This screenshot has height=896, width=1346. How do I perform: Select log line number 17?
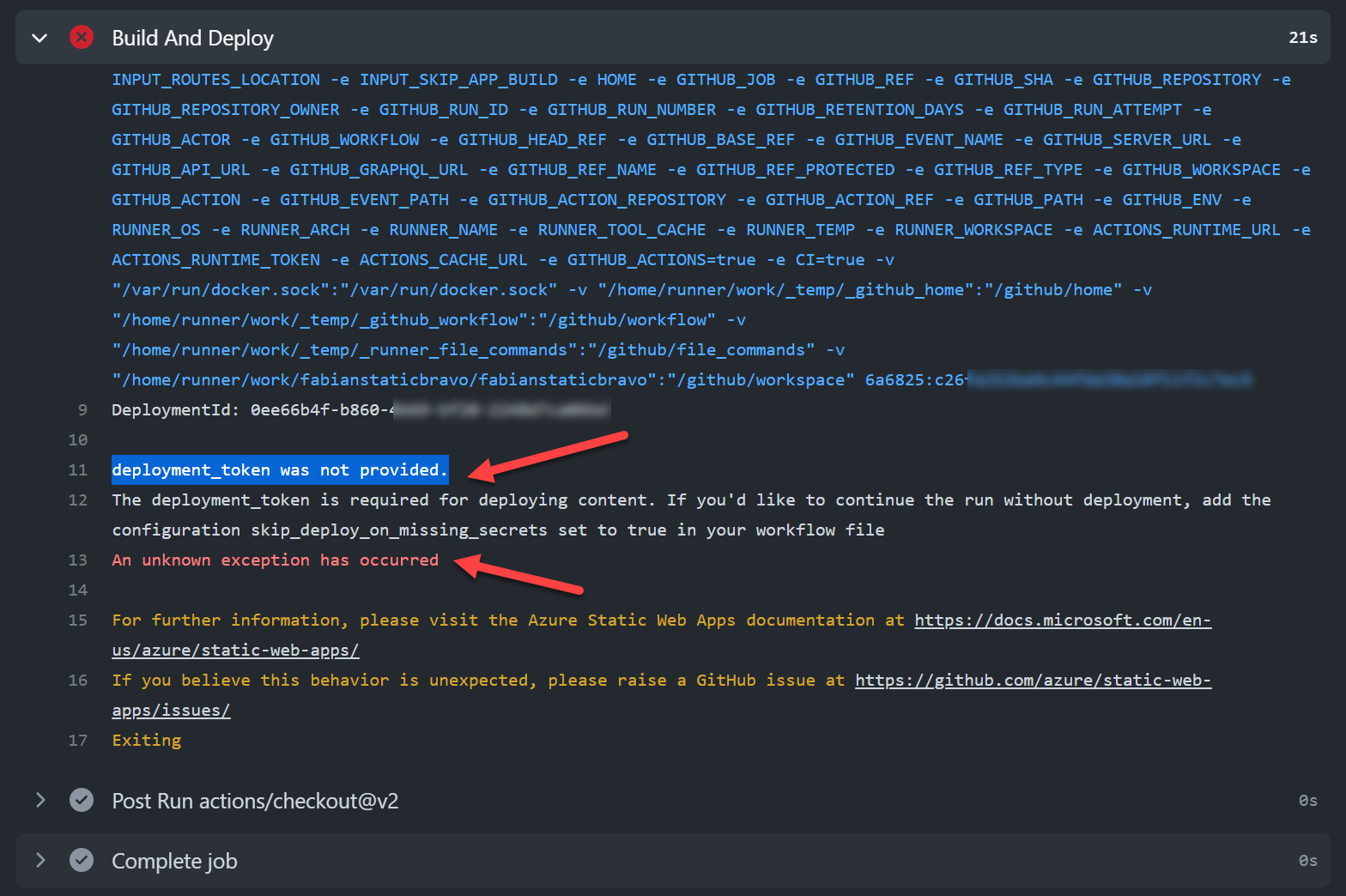coord(78,741)
